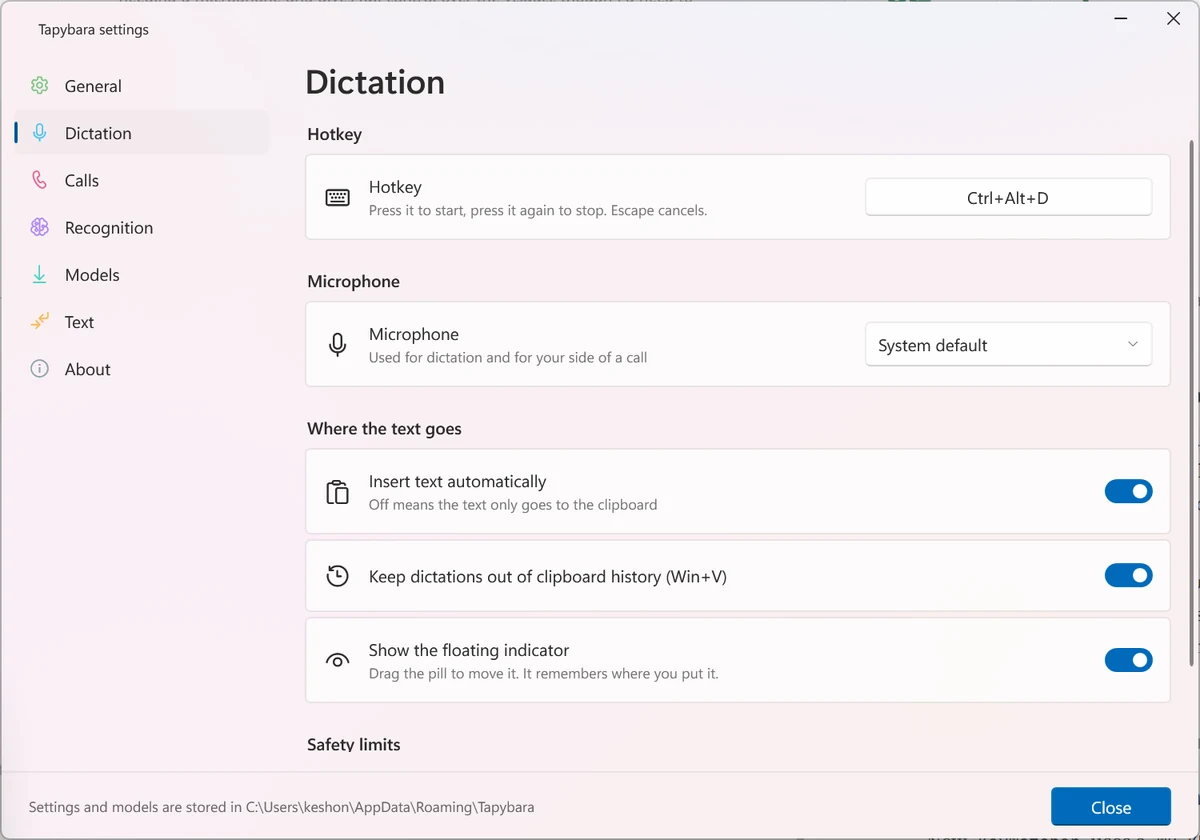This screenshot has width=1200, height=840.
Task: Click the Tapybara settings window title
Action: pyautogui.click(x=93, y=29)
